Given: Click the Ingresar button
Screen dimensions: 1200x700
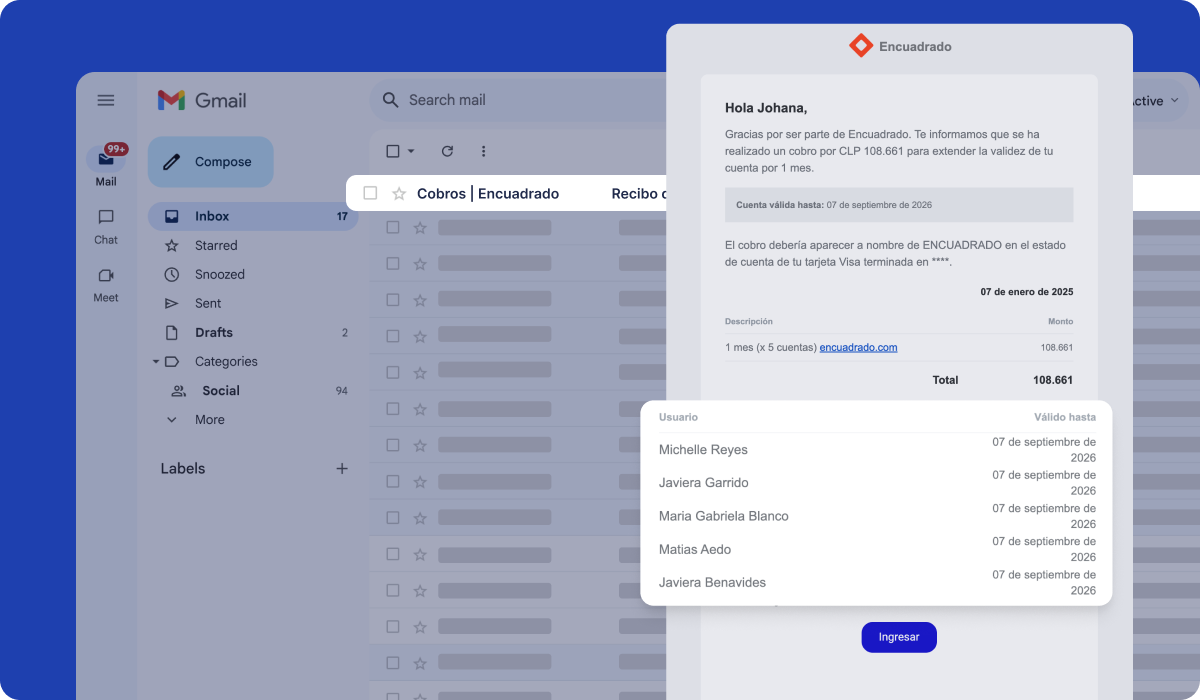Looking at the screenshot, I should coord(899,637).
